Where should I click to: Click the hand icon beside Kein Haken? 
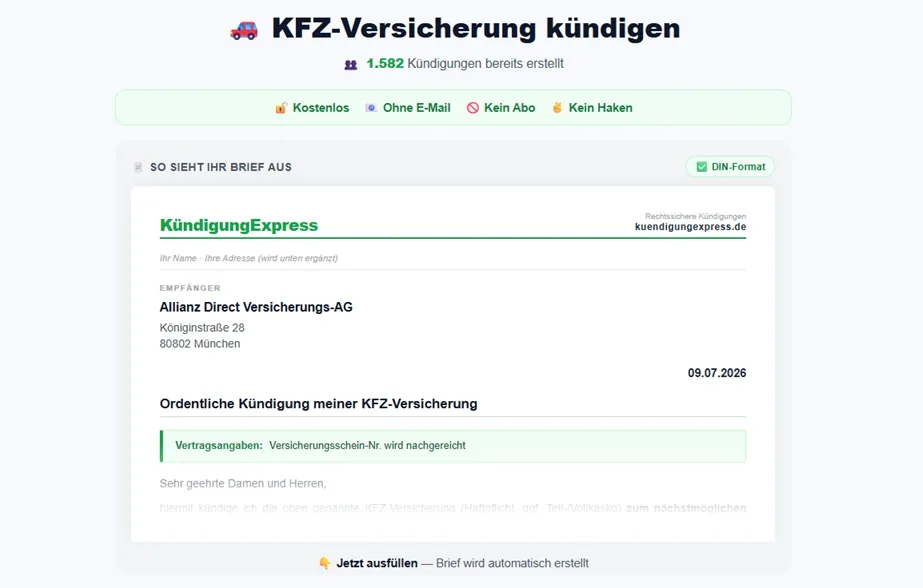pyautogui.click(x=557, y=108)
